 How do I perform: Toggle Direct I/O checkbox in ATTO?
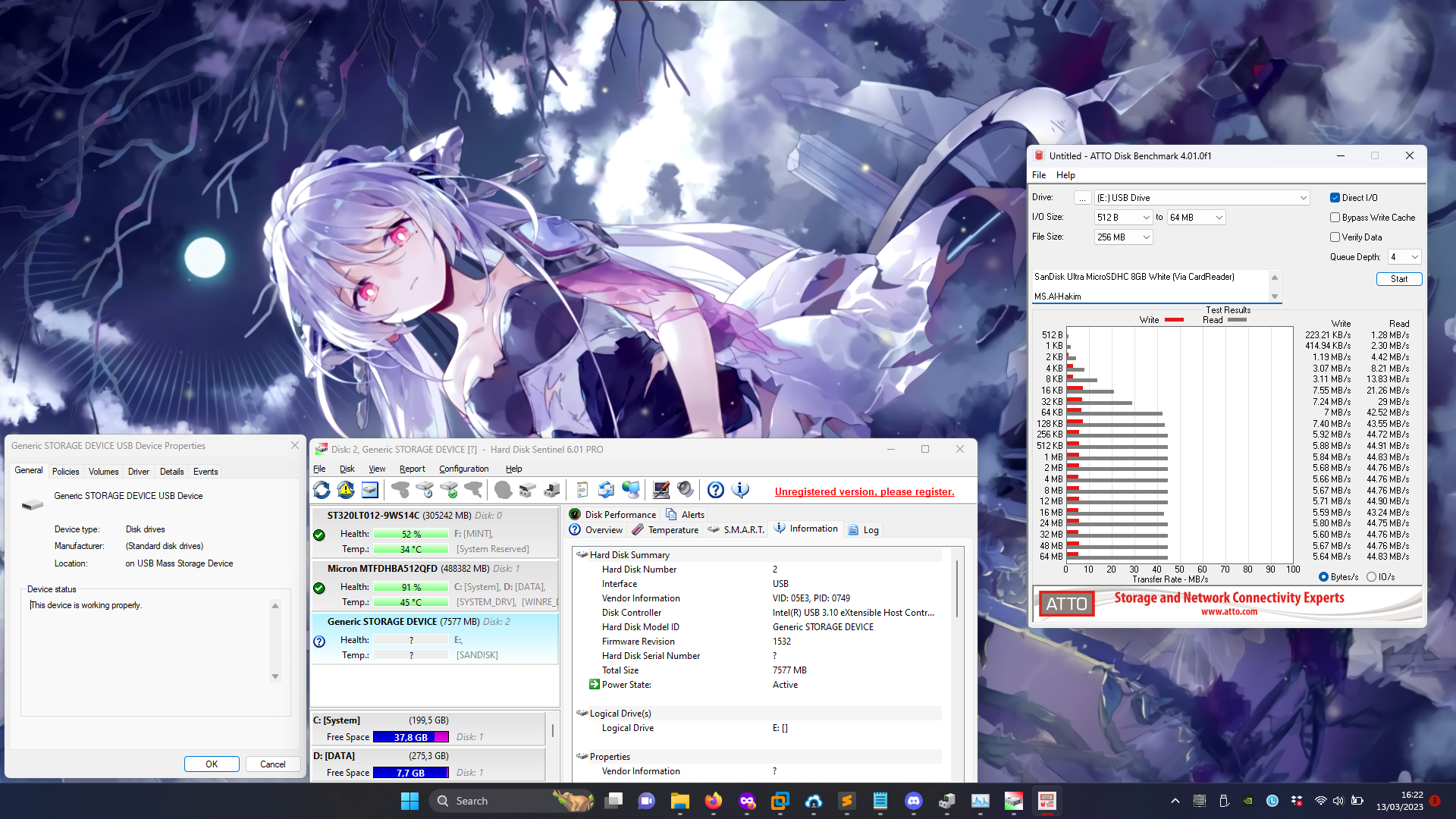(1335, 198)
